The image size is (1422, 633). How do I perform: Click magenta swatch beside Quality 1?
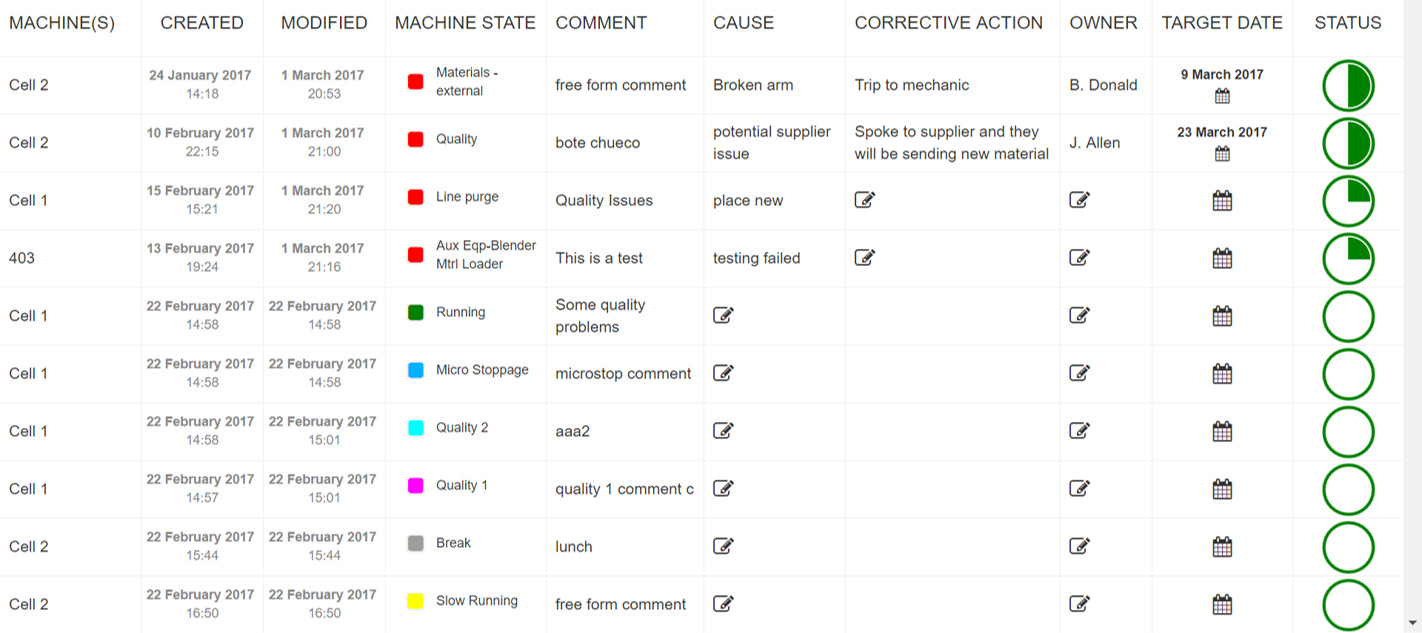coord(416,486)
